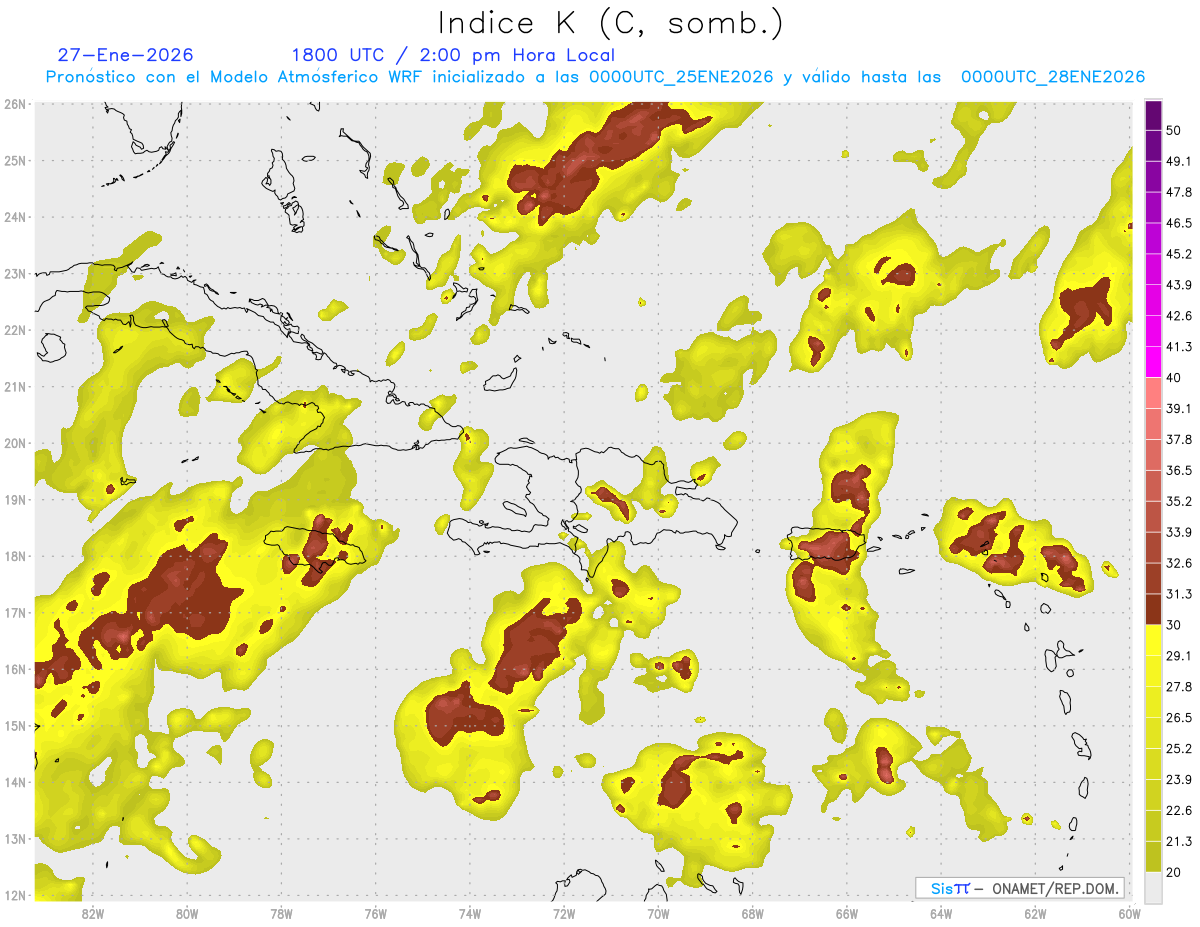This screenshot has height=927, width=1200.
Task: Select the '14N' latitude label
Action: point(15,782)
